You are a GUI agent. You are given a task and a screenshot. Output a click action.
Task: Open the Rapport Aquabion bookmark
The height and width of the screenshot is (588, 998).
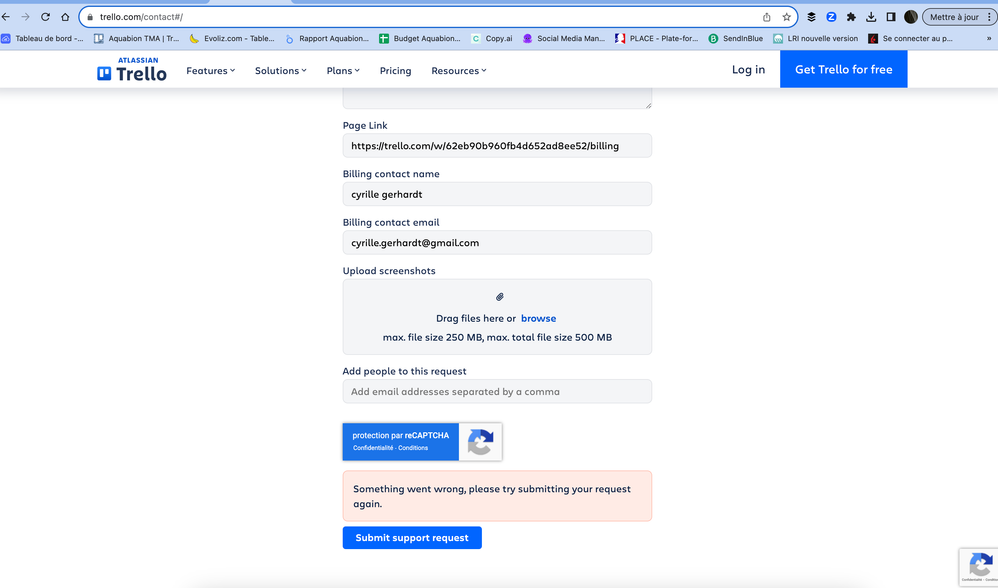point(327,39)
